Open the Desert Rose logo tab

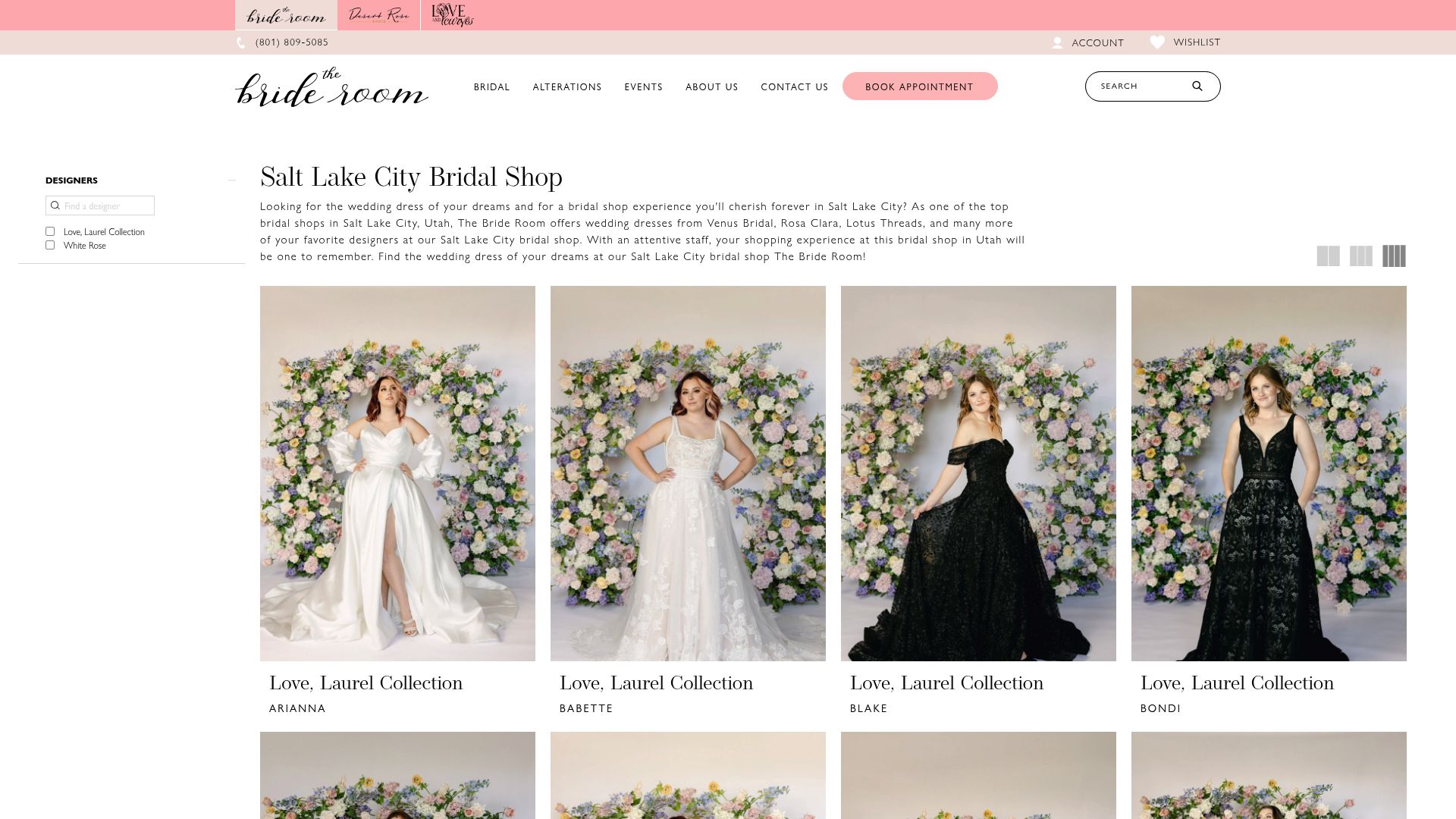tap(378, 15)
